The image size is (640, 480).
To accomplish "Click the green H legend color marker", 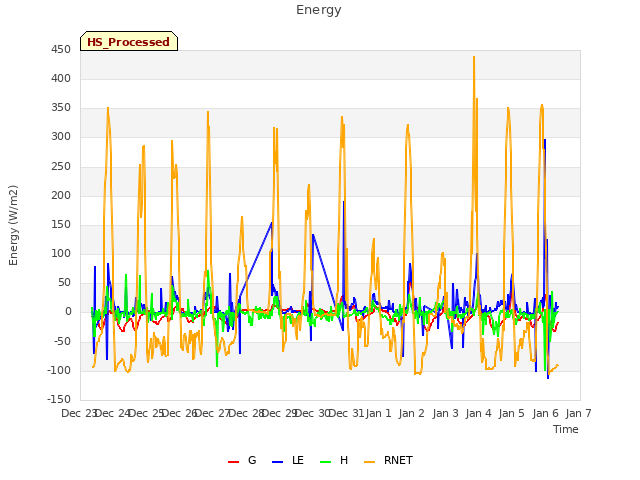I will pos(325,462).
